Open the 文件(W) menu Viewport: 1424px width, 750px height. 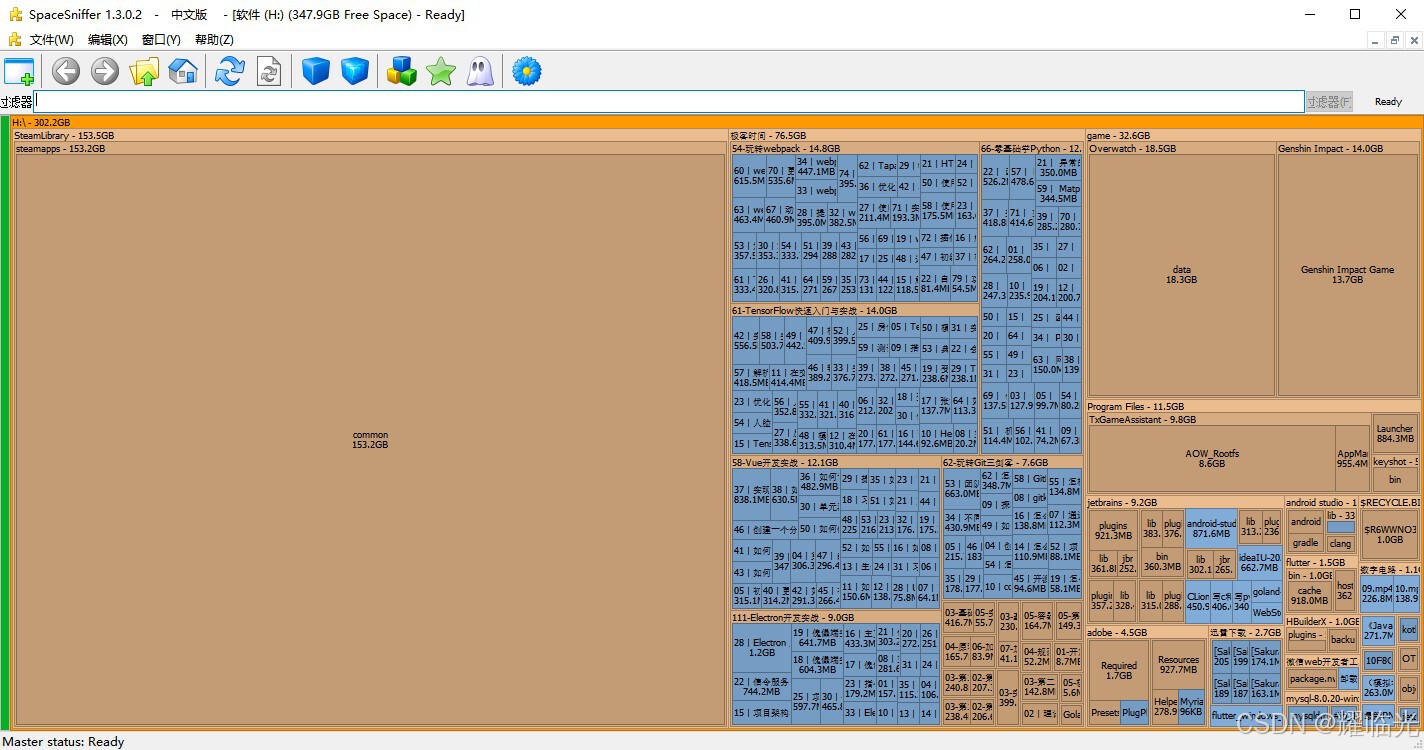[52, 40]
